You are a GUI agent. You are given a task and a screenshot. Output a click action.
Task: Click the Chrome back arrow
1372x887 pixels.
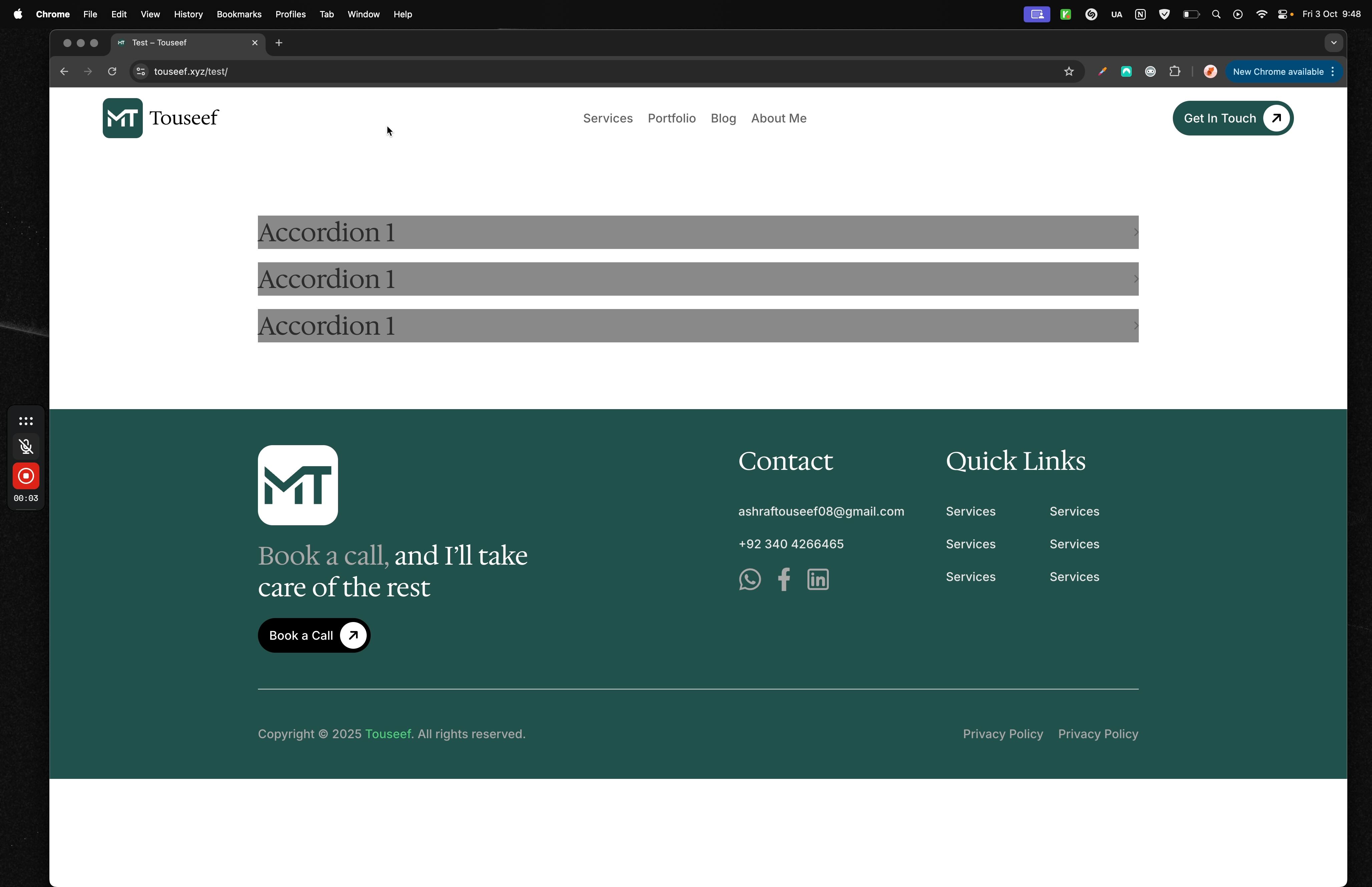coord(64,71)
